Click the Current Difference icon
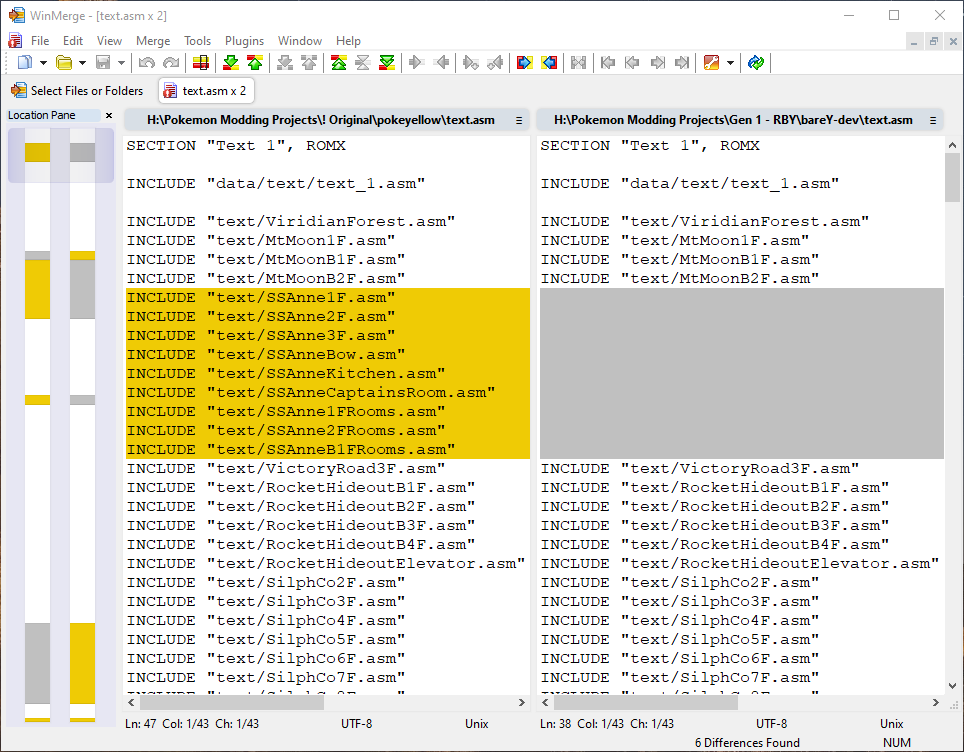 point(363,62)
